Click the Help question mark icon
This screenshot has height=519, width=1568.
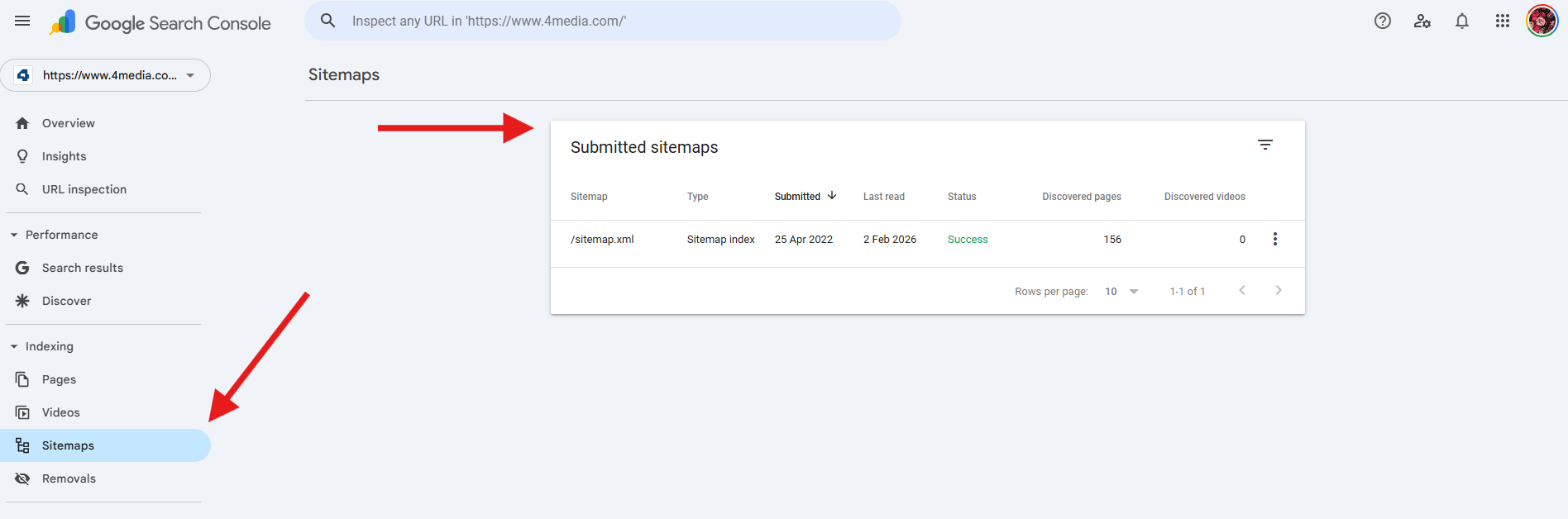(1382, 21)
